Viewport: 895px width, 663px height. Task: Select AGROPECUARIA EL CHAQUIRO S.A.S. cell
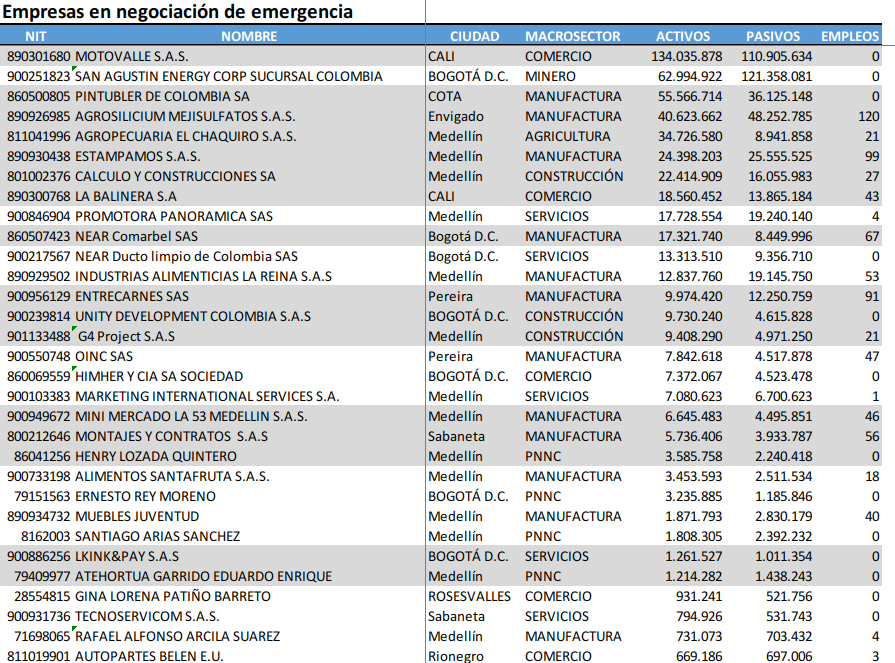186,136
